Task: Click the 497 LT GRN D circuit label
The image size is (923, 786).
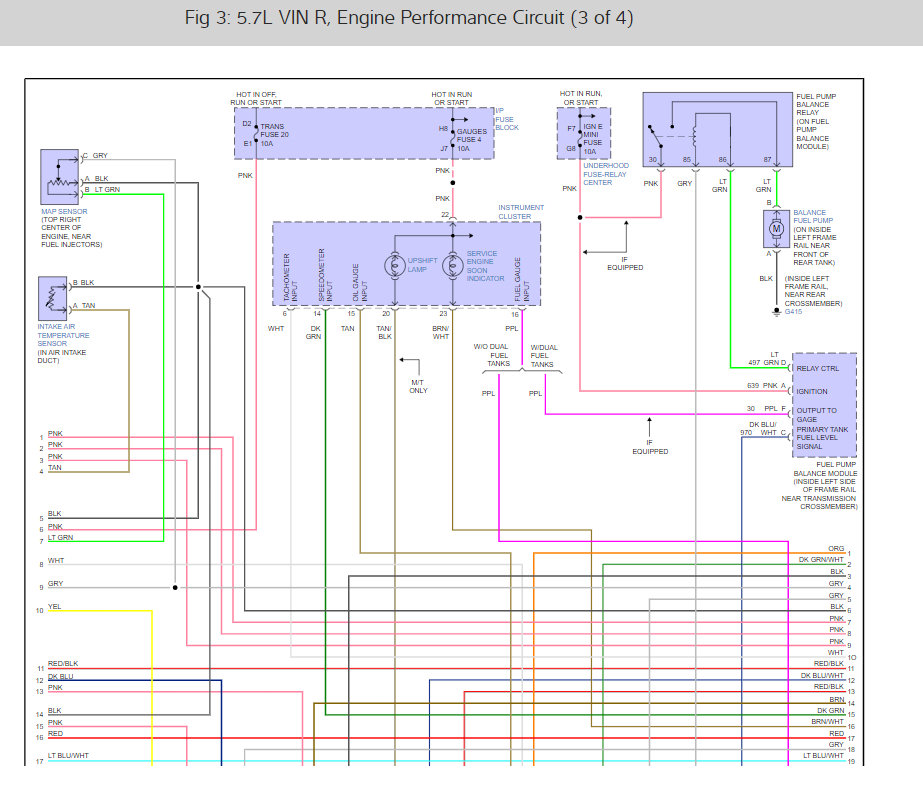Action: [x=767, y=359]
